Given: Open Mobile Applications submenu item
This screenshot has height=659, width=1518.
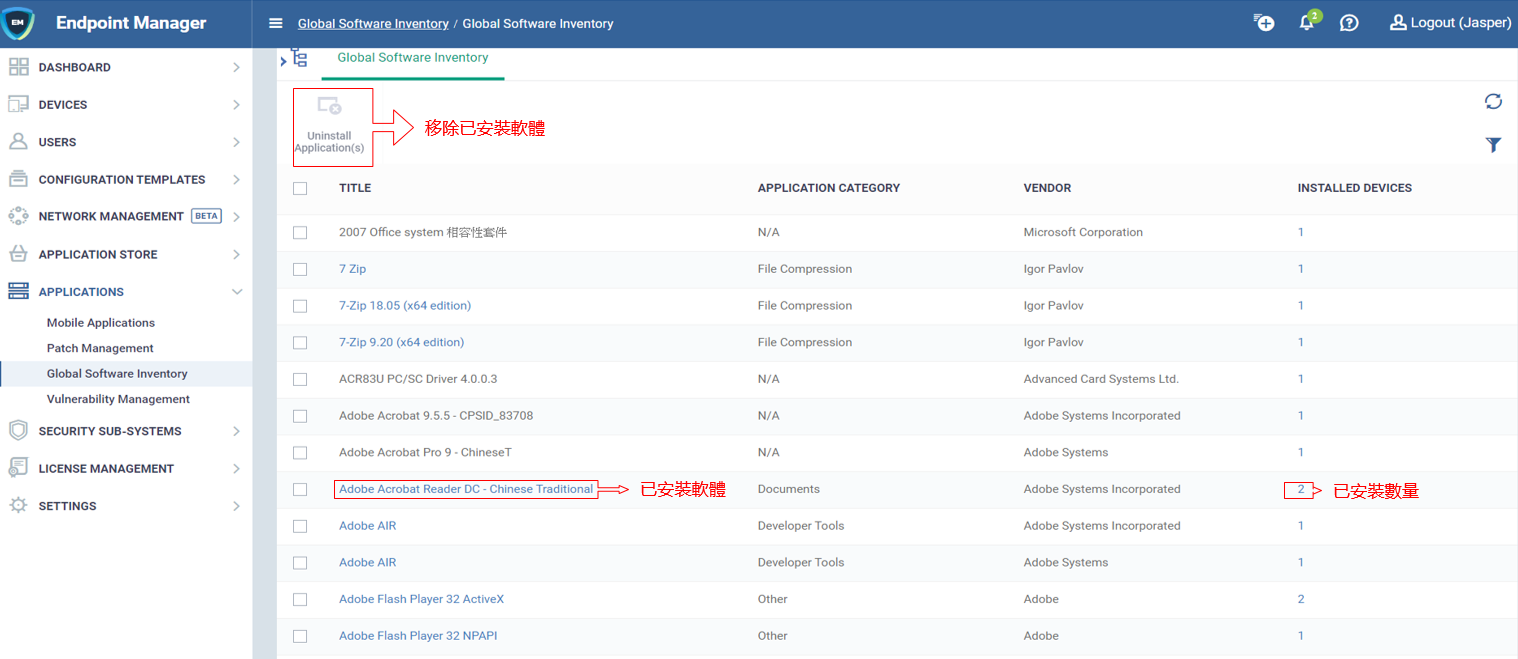Looking at the screenshot, I should (x=101, y=323).
